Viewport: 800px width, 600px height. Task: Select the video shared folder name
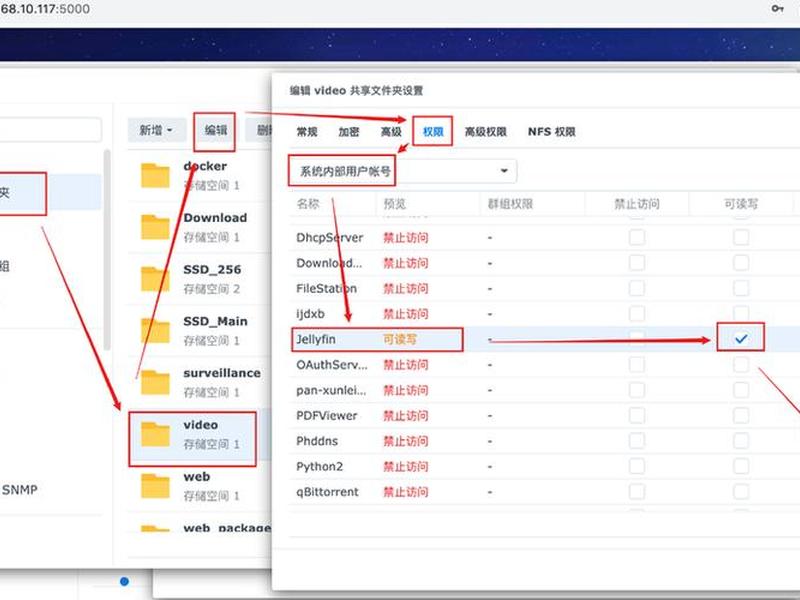point(201,425)
